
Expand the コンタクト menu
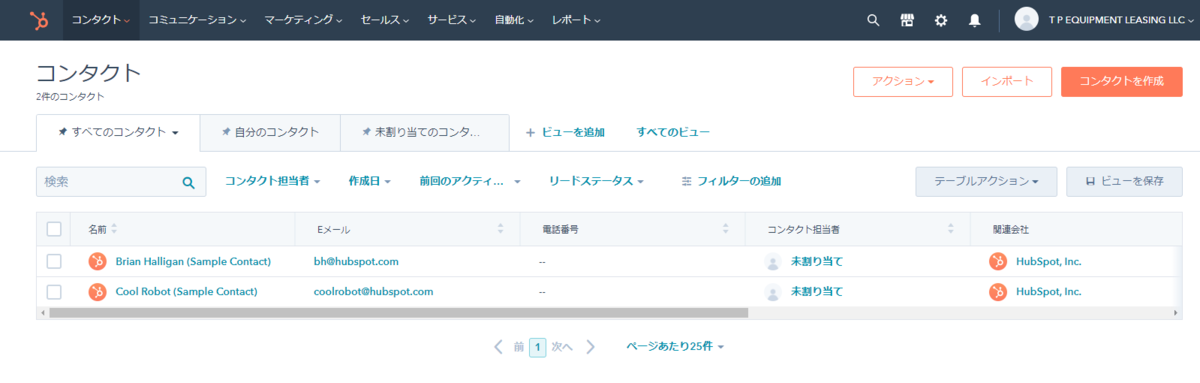[x=101, y=20]
